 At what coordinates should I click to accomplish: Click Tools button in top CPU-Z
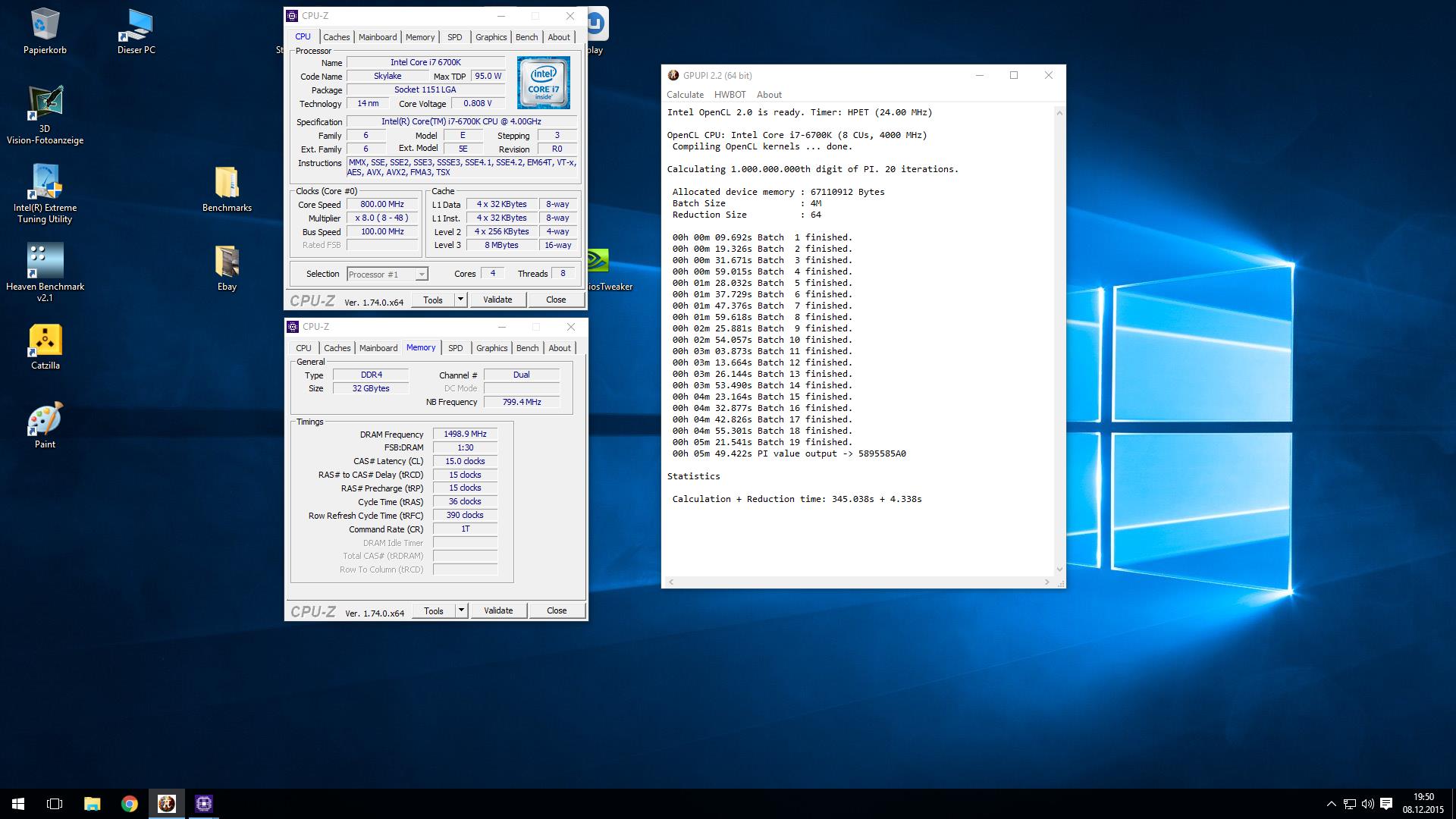pos(433,300)
